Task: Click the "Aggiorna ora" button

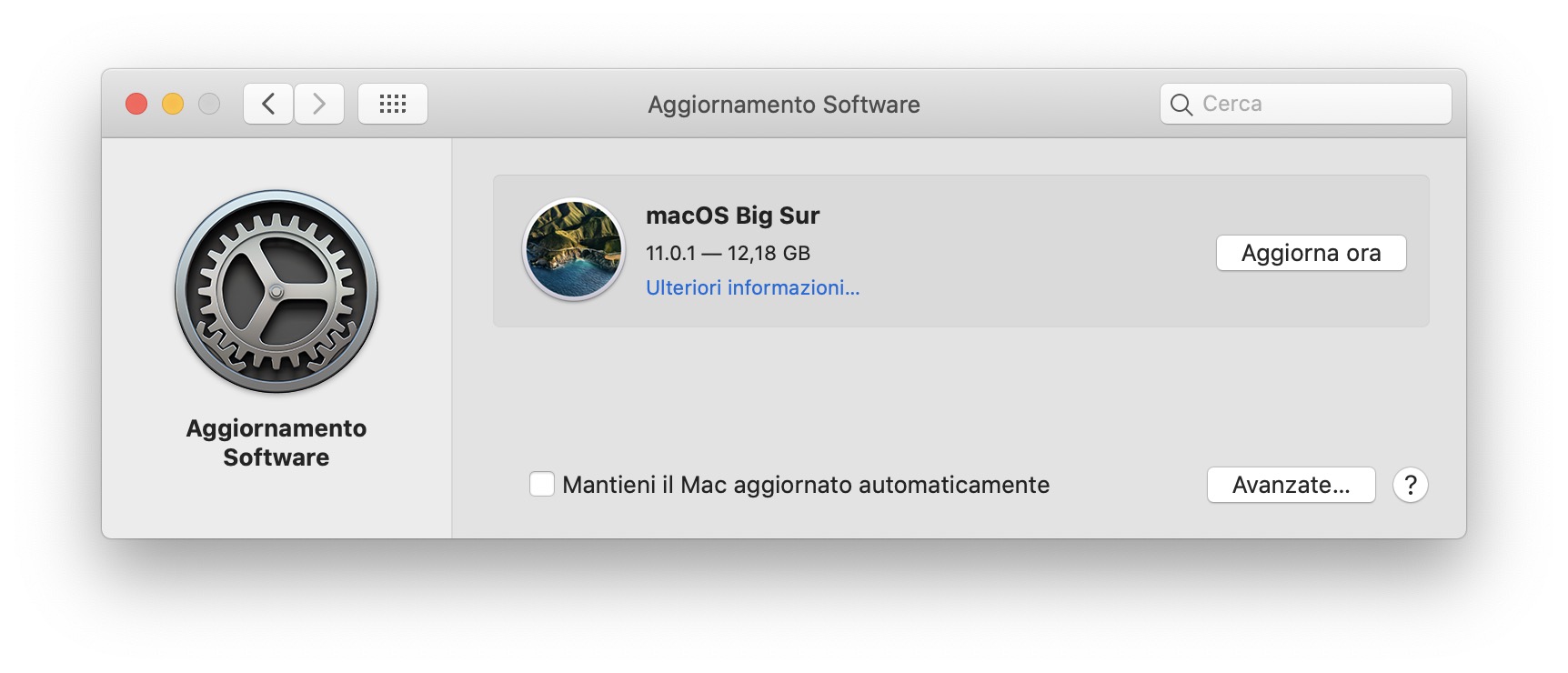Action: click(x=1311, y=253)
